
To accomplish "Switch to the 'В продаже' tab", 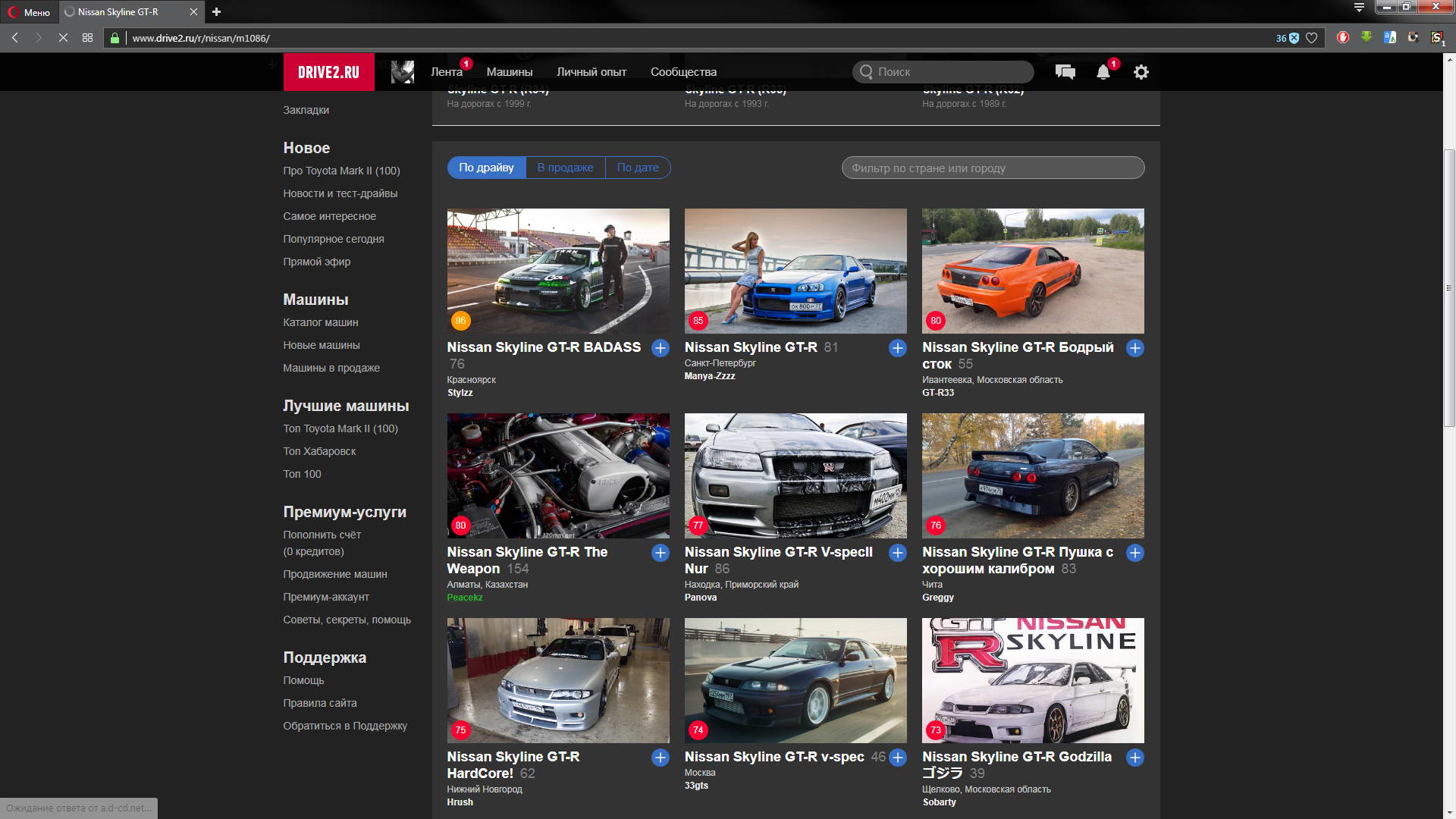I will coord(565,168).
